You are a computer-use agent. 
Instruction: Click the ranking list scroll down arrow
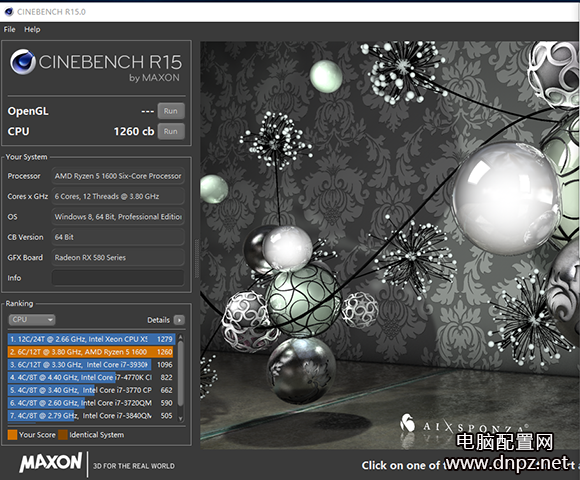click(x=181, y=419)
